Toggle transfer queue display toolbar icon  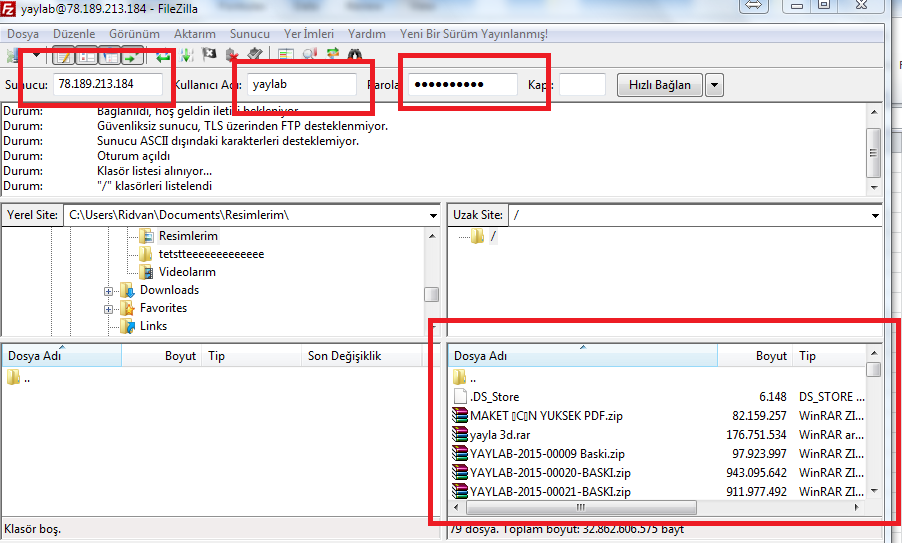132,55
